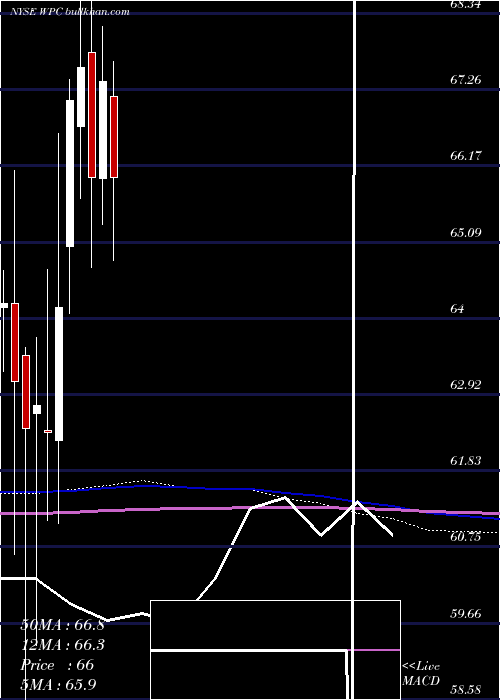The width and height of the screenshot is (500, 700).
Task: Click the 5MA : 65.9 reading
Action: 58,684
